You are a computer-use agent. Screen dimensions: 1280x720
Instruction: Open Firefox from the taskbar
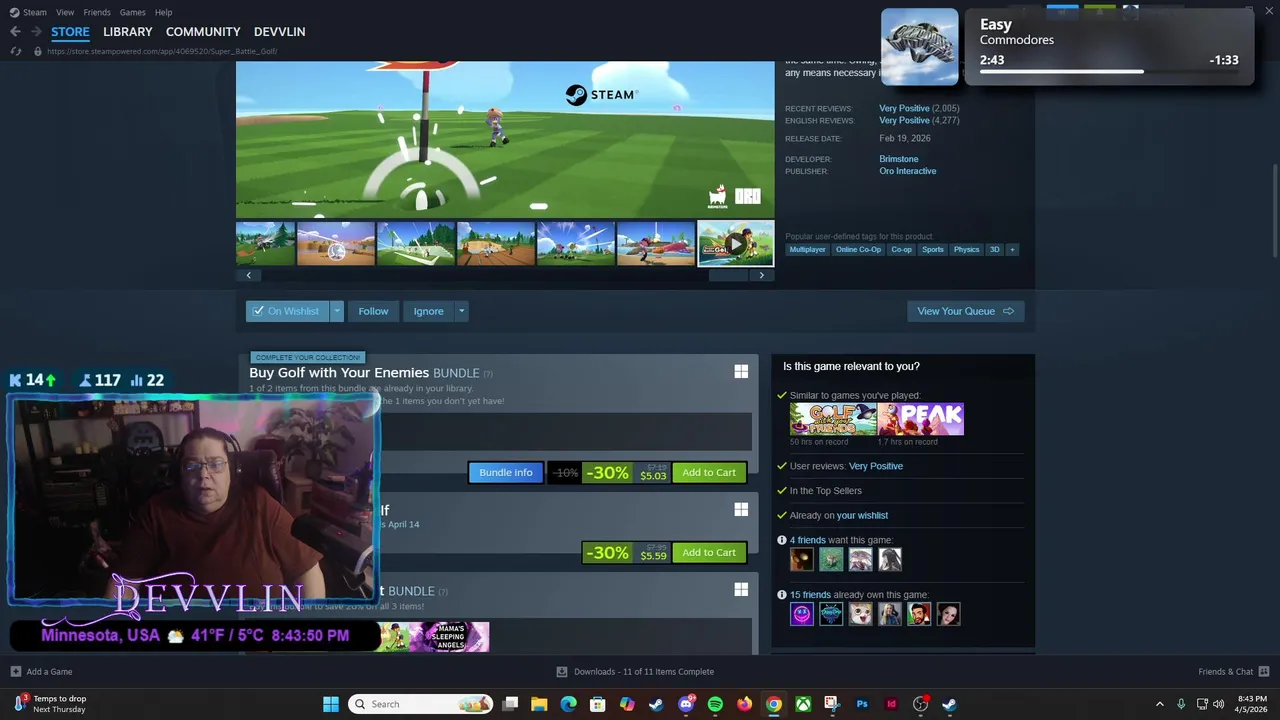[x=744, y=704]
